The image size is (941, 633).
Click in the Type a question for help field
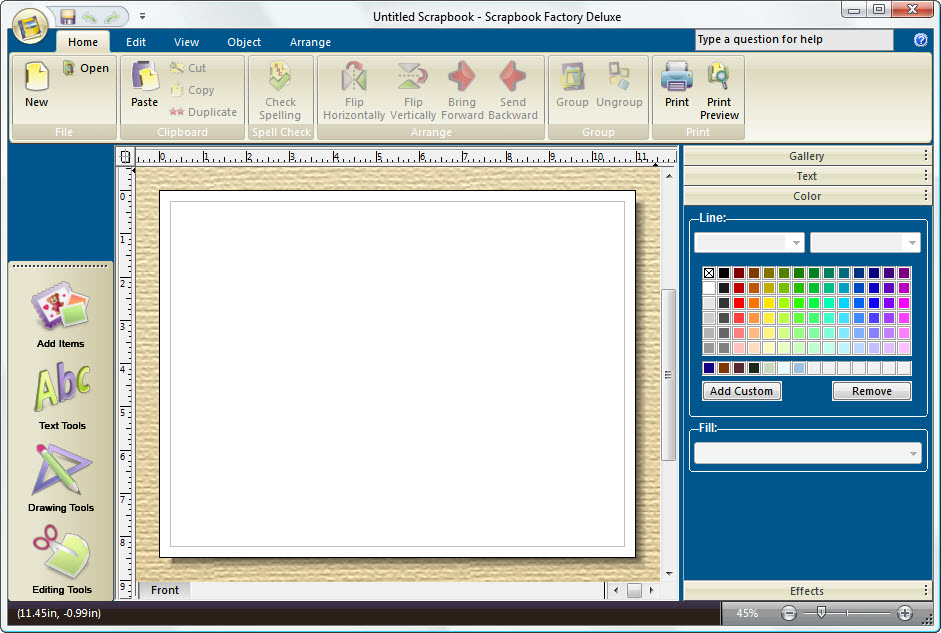pos(795,40)
